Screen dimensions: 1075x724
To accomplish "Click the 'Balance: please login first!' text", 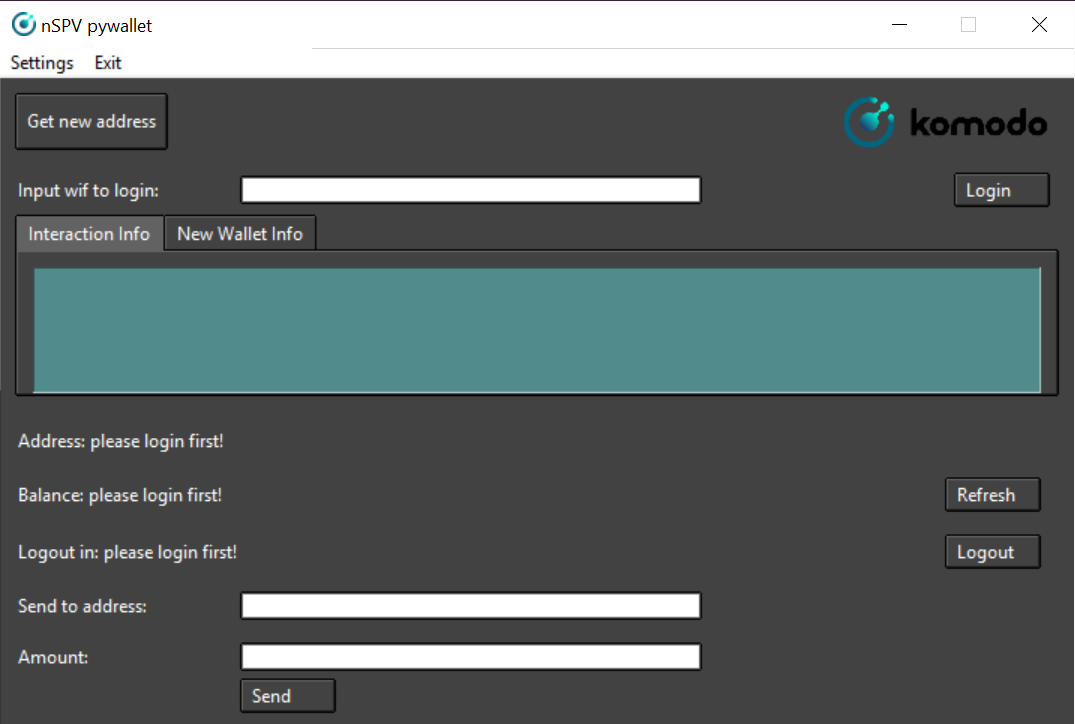I will tap(120, 495).
